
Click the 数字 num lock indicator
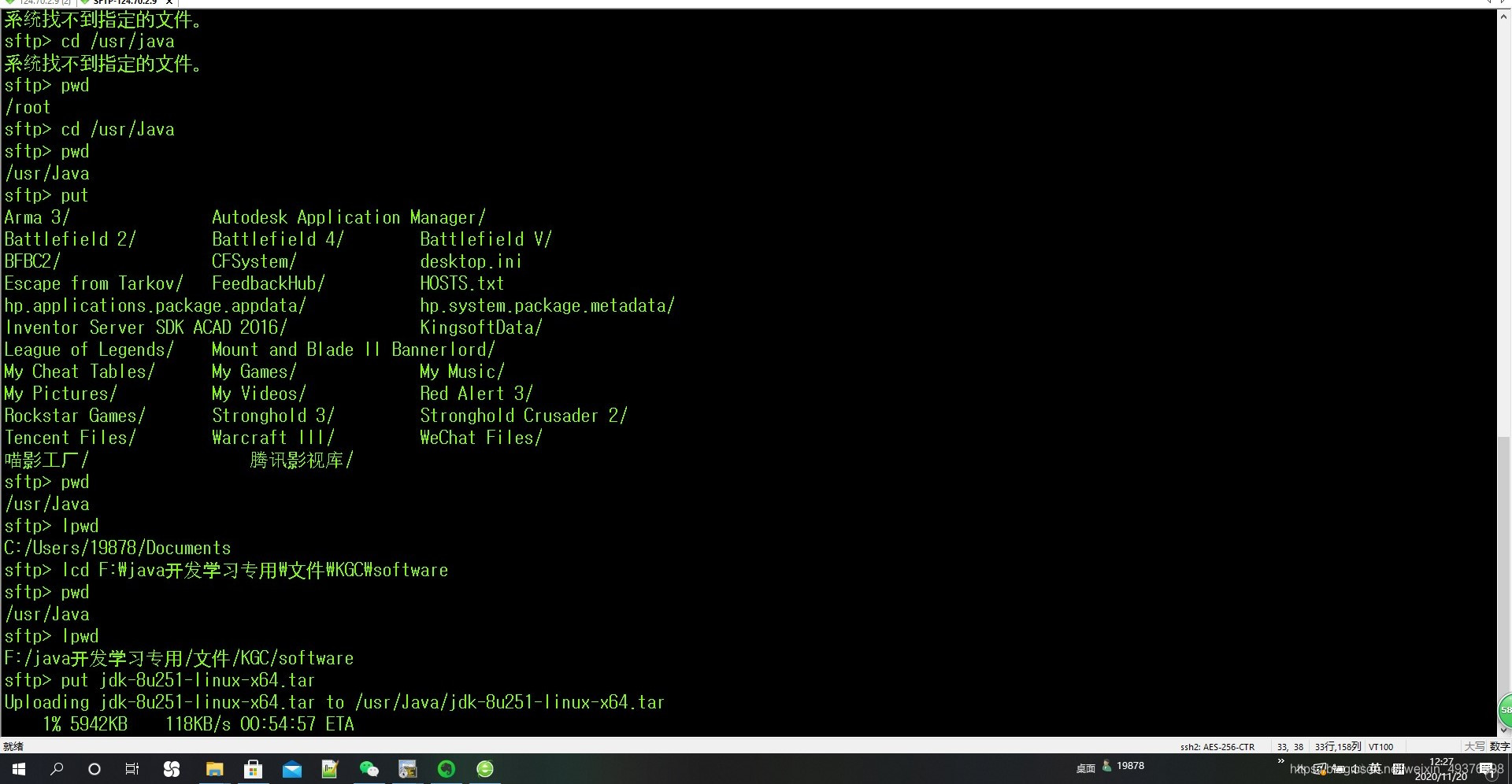point(1499,746)
